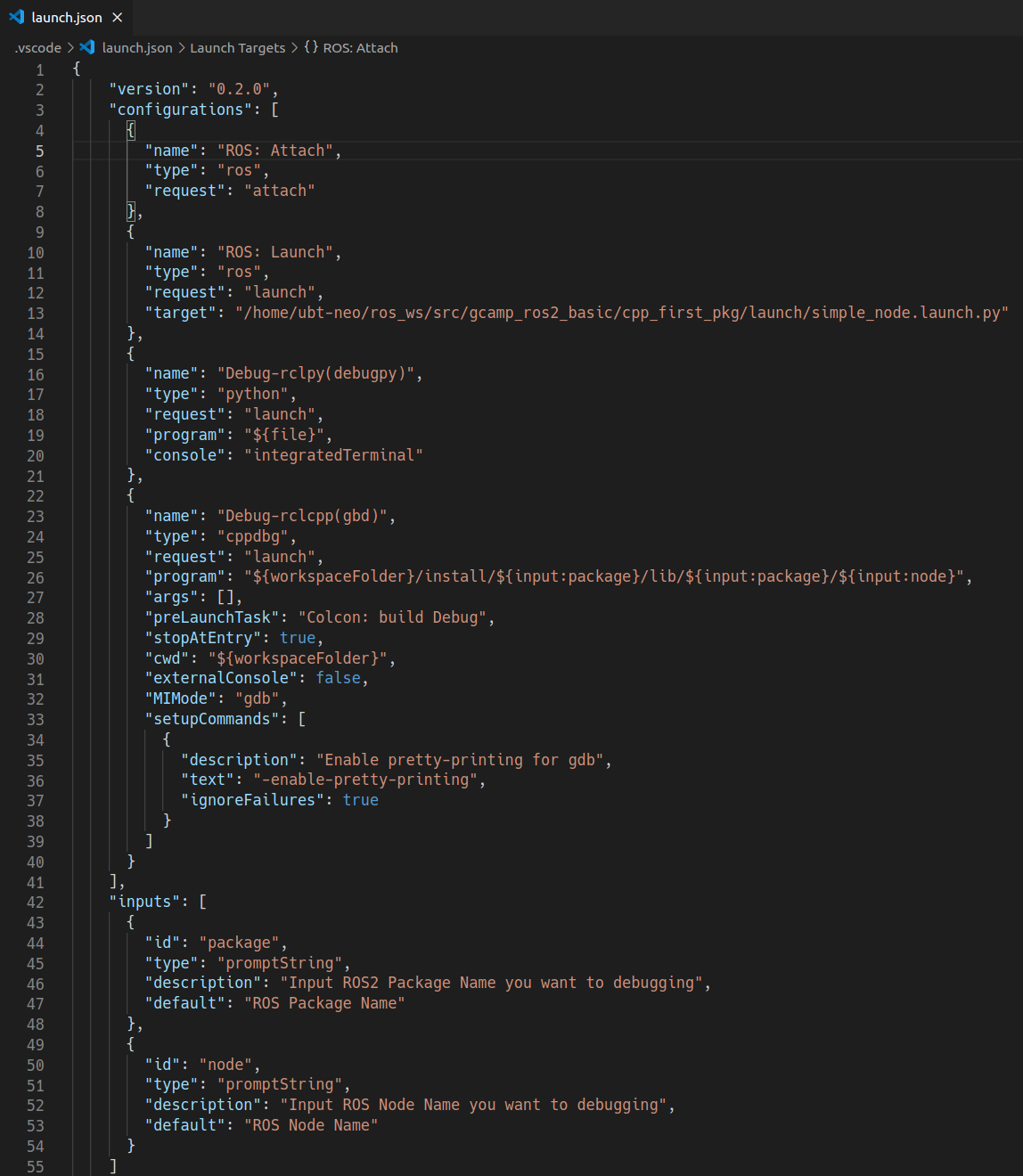Image resolution: width=1023 pixels, height=1176 pixels.
Task: Click the configurations array opening bracket
Action: tap(274, 109)
